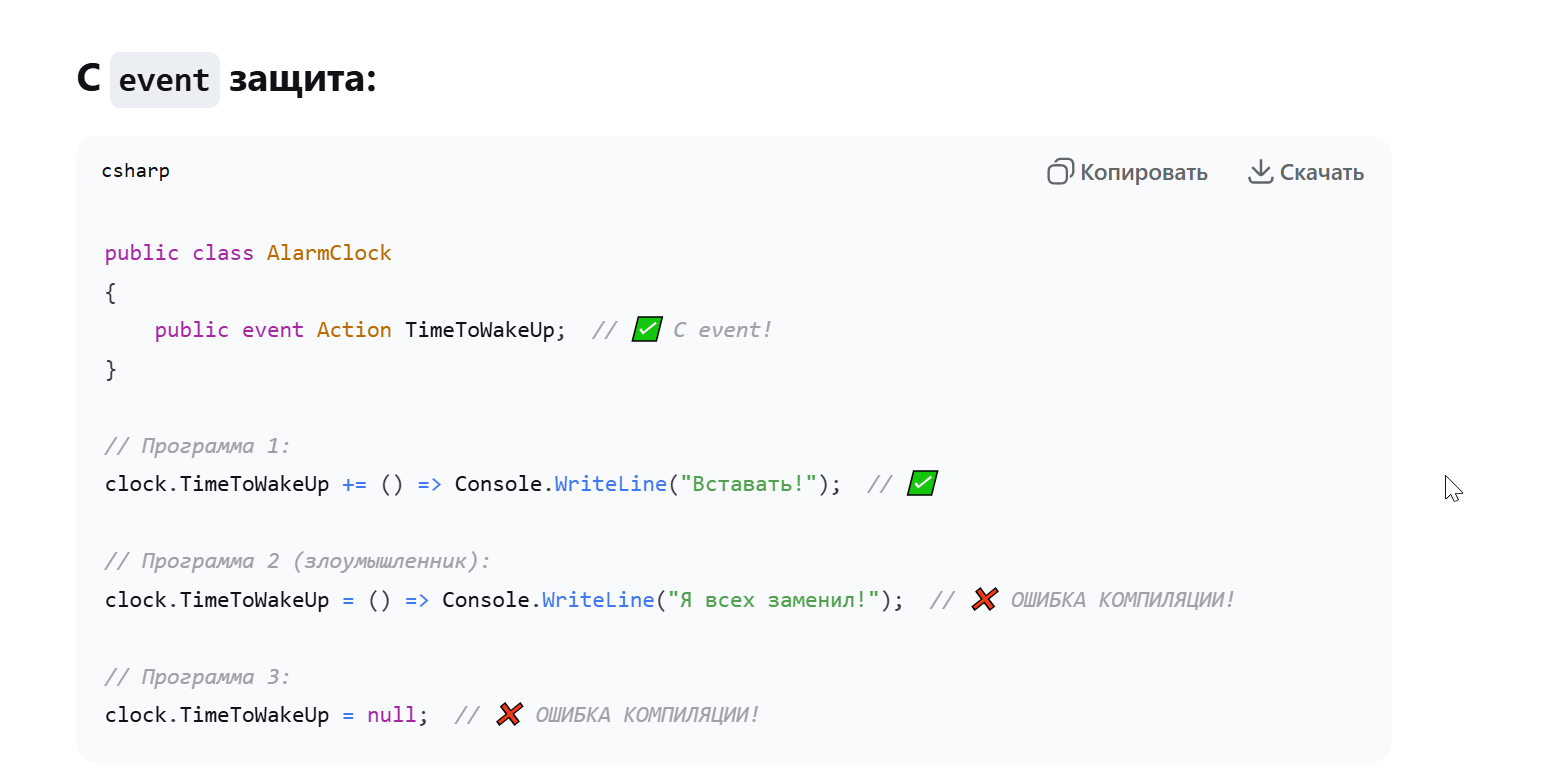Click the download arrow icon beside Скачать

[x=1259, y=172]
